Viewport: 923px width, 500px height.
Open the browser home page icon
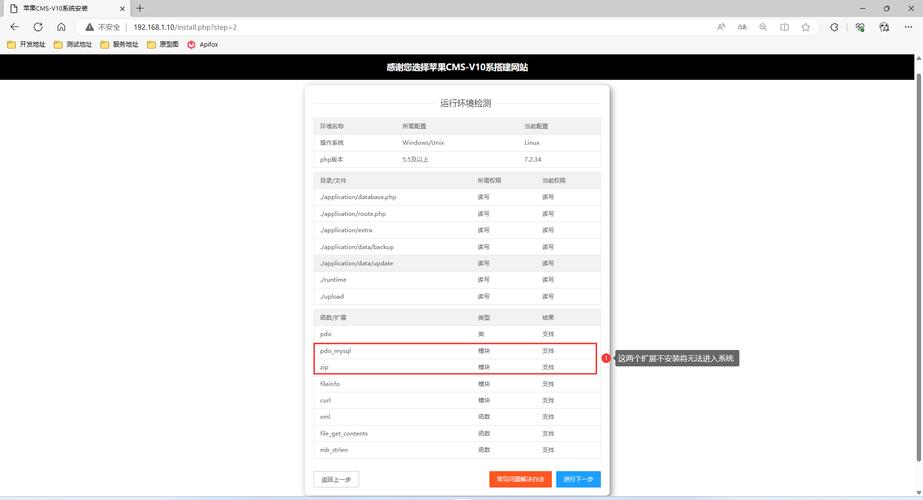(61, 27)
